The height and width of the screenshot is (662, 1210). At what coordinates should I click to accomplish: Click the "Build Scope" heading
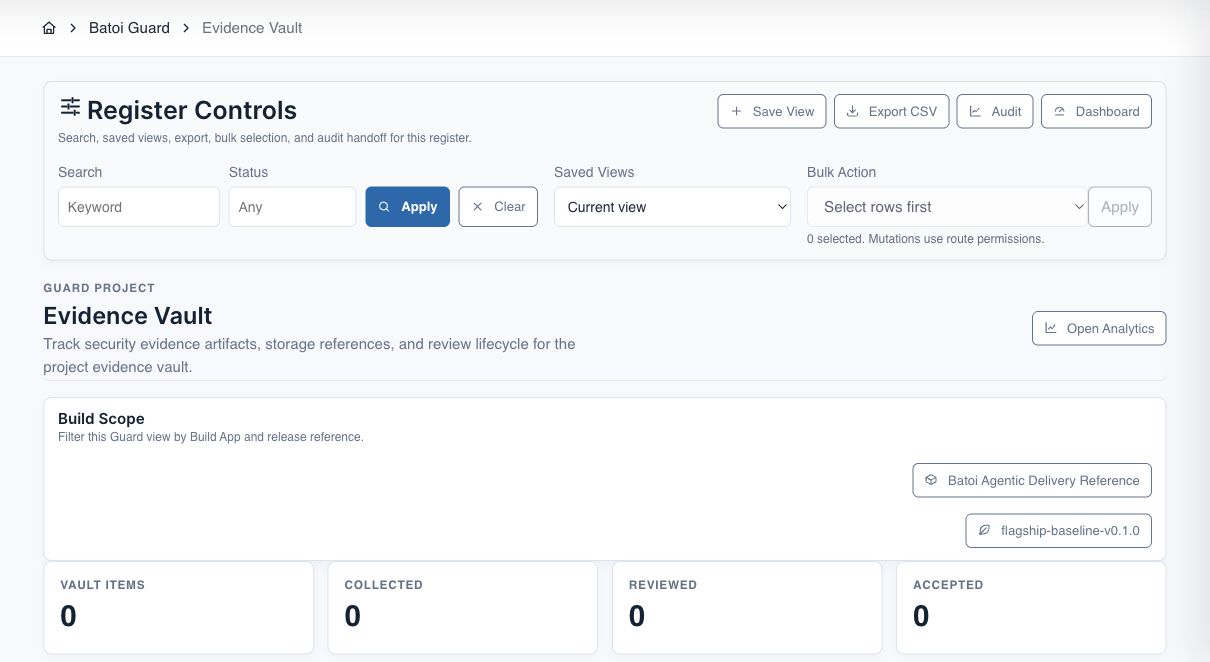coord(101,419)
